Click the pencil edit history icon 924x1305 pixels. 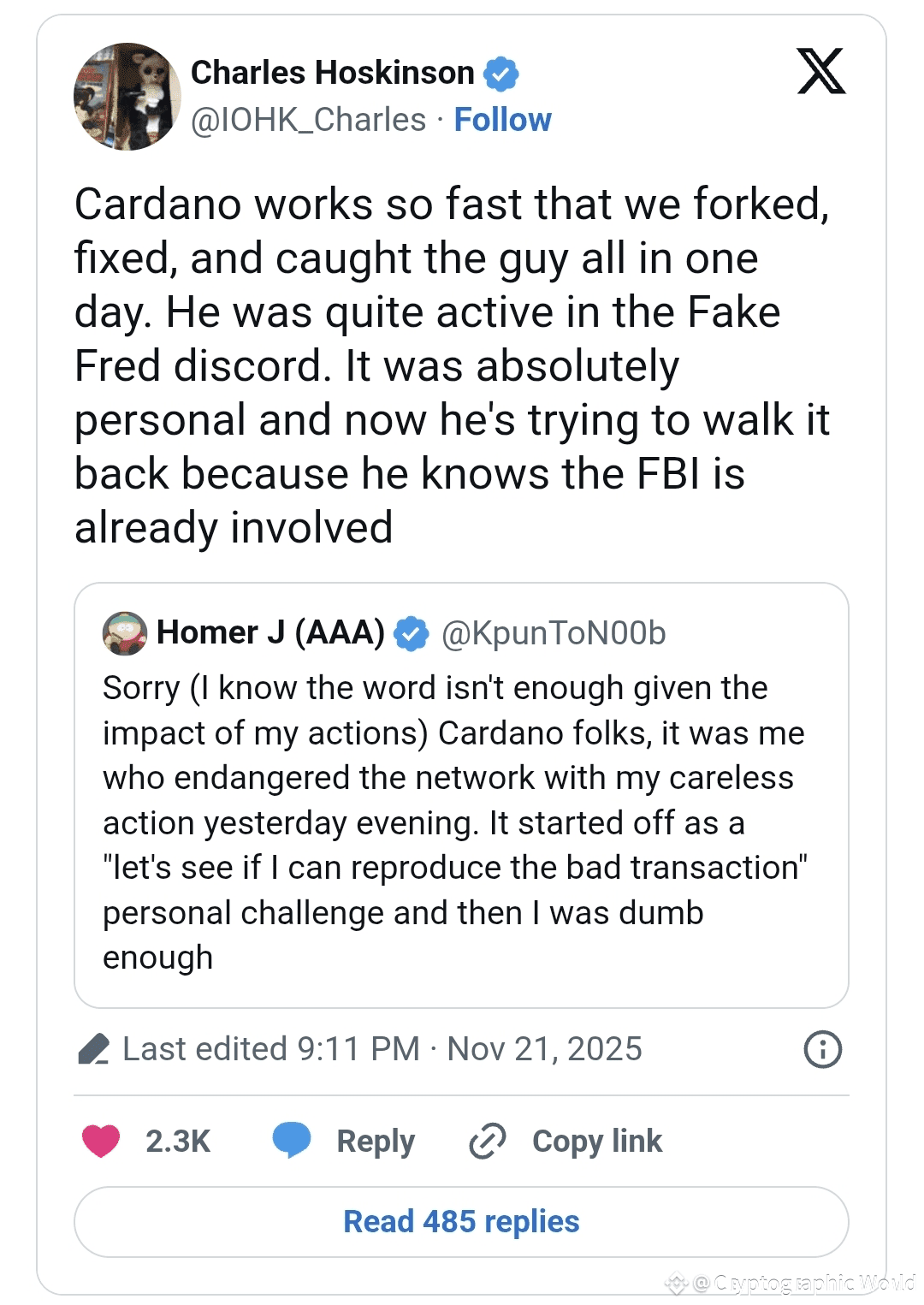point(93,1049)
